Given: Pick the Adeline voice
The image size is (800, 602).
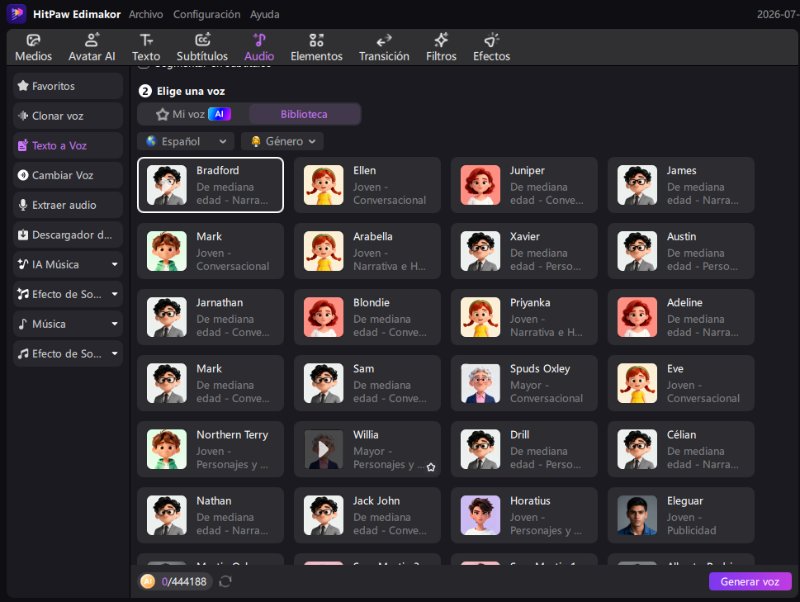Looking at the screenshot, I should coord(681,317).
